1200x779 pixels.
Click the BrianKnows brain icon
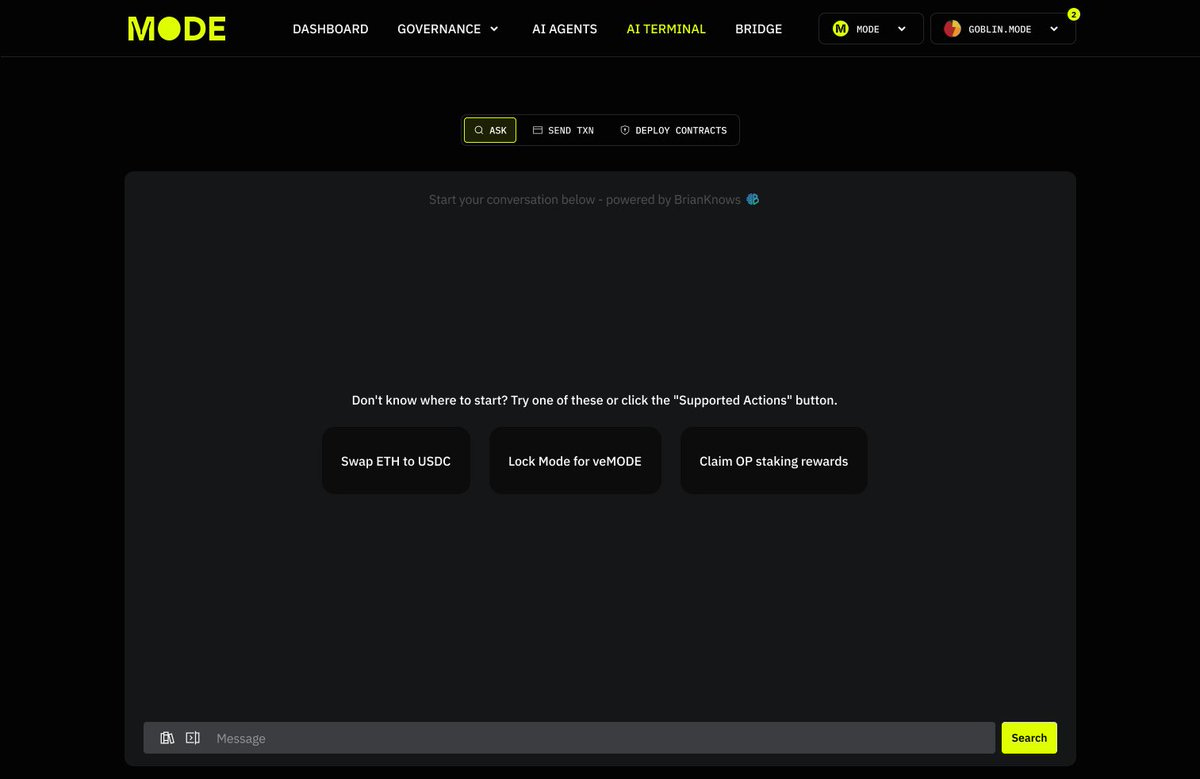(x=753, y=199)
